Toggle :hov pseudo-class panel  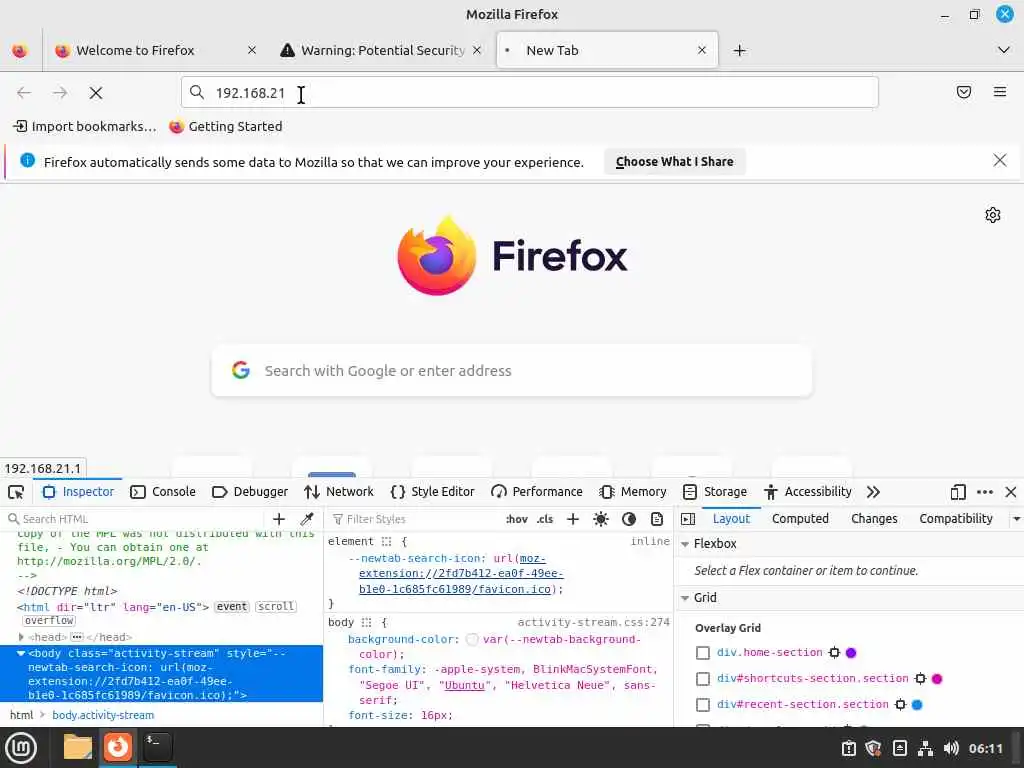(x=517, y=519)
